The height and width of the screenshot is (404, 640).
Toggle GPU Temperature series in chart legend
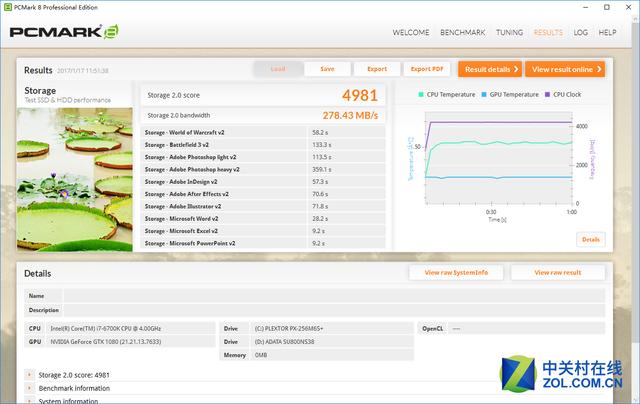pyautogui.click(x=485, y=95)
